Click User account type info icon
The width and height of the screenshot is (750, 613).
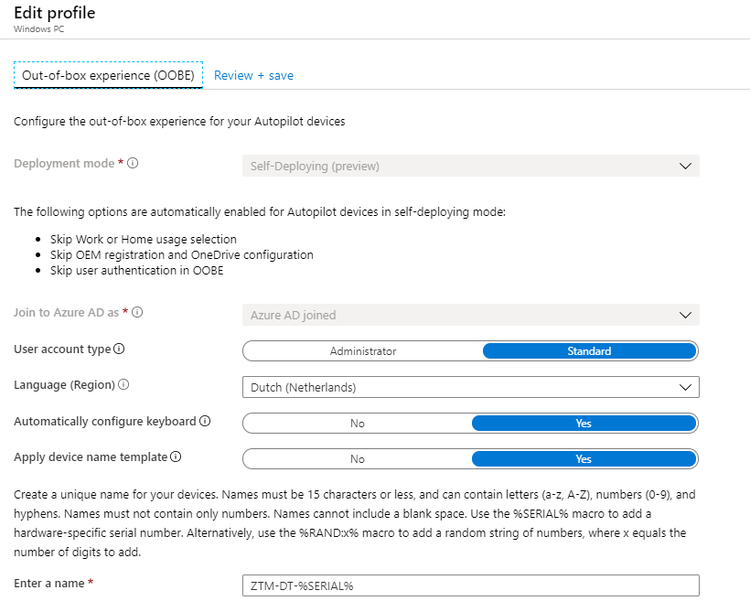click(x=119, y=350)
